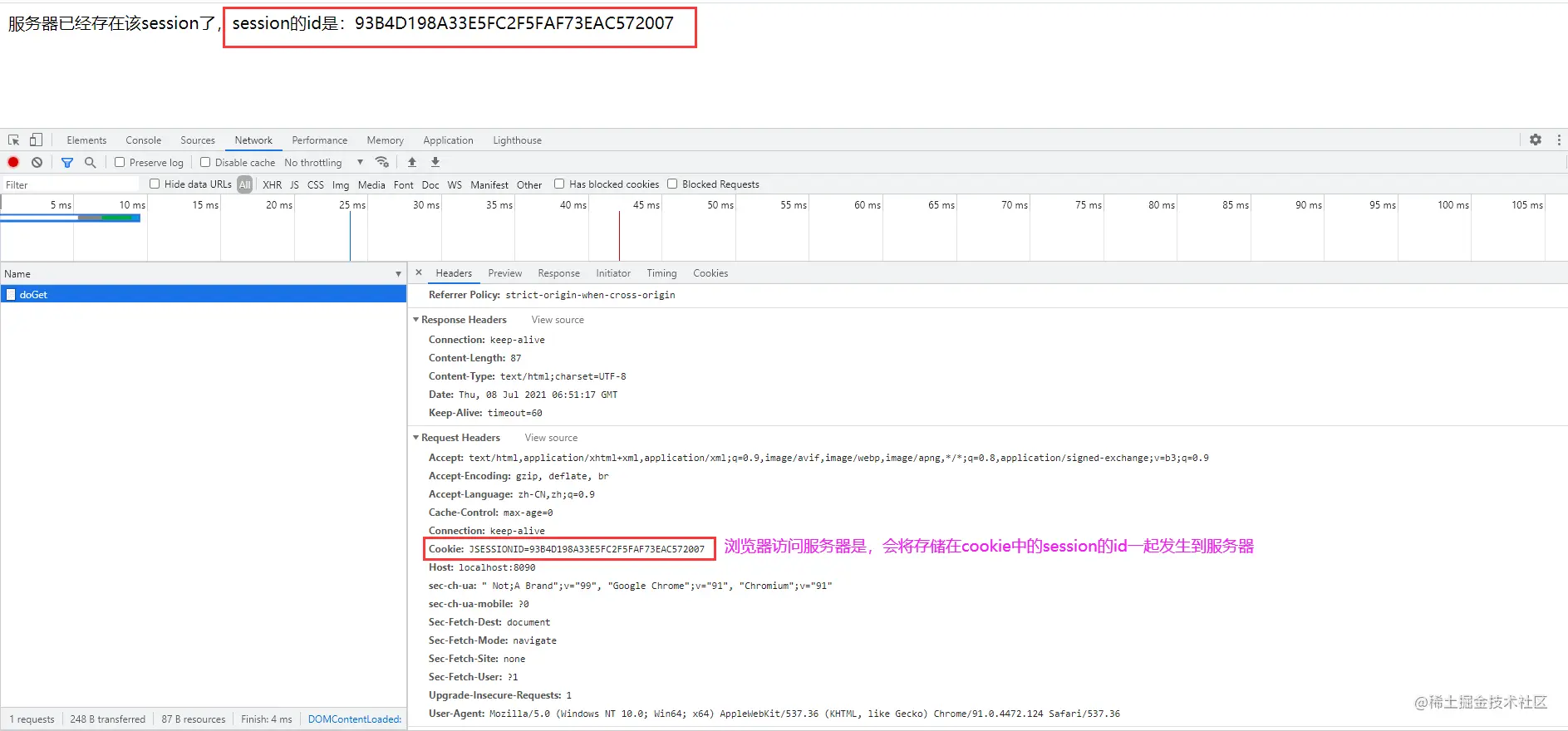Click the Keep-Alive timeout=60 header

pos(485,413)
